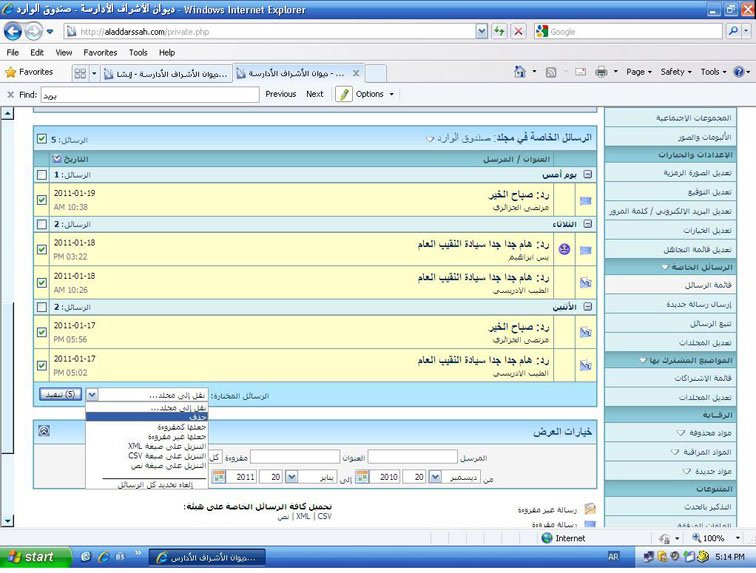Click the highlighter icon in Find bar

[x=344, y=94]
